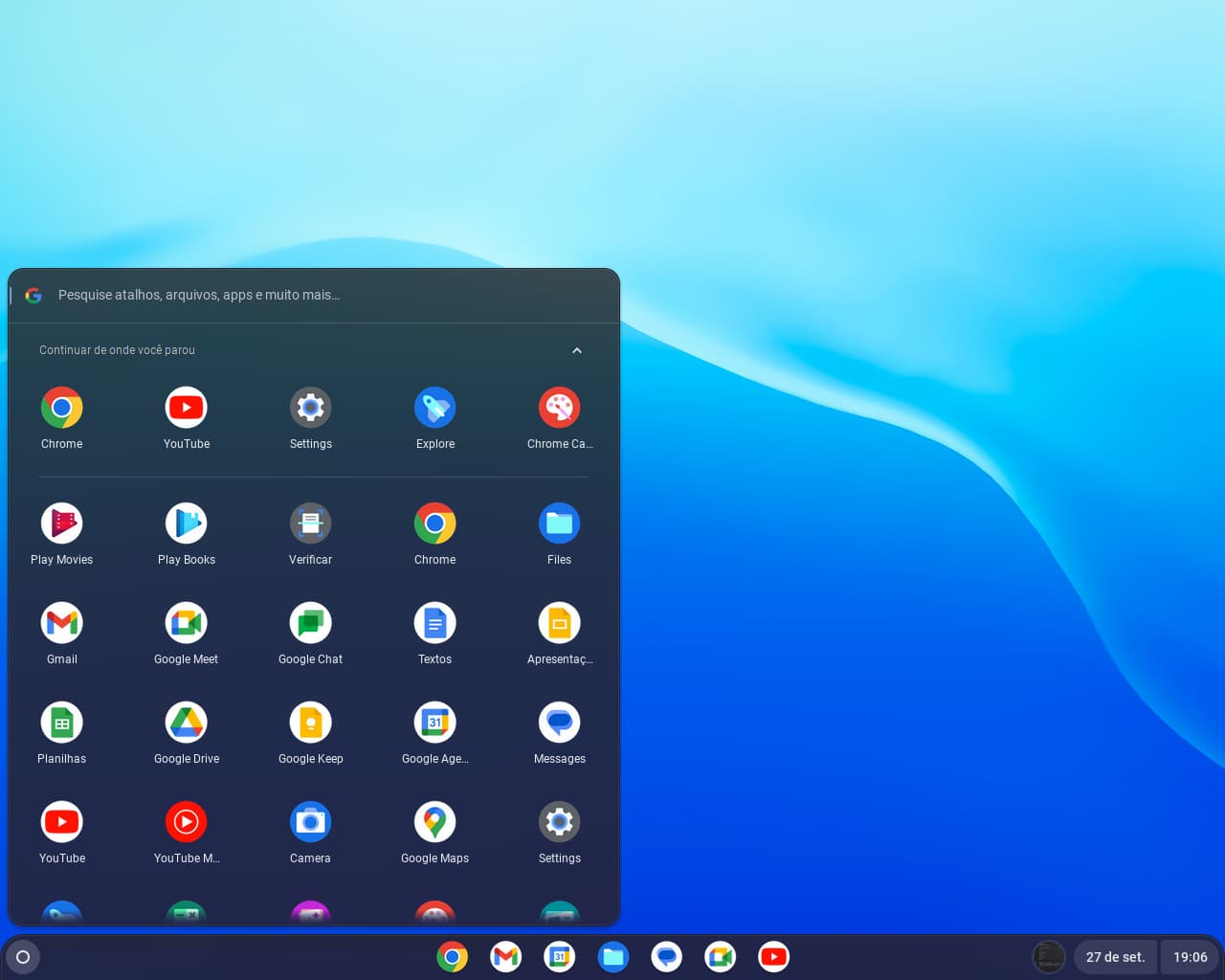Open the status tray showing 19:06
The height and width of the screenshot is (980, 1225).
1191,957
